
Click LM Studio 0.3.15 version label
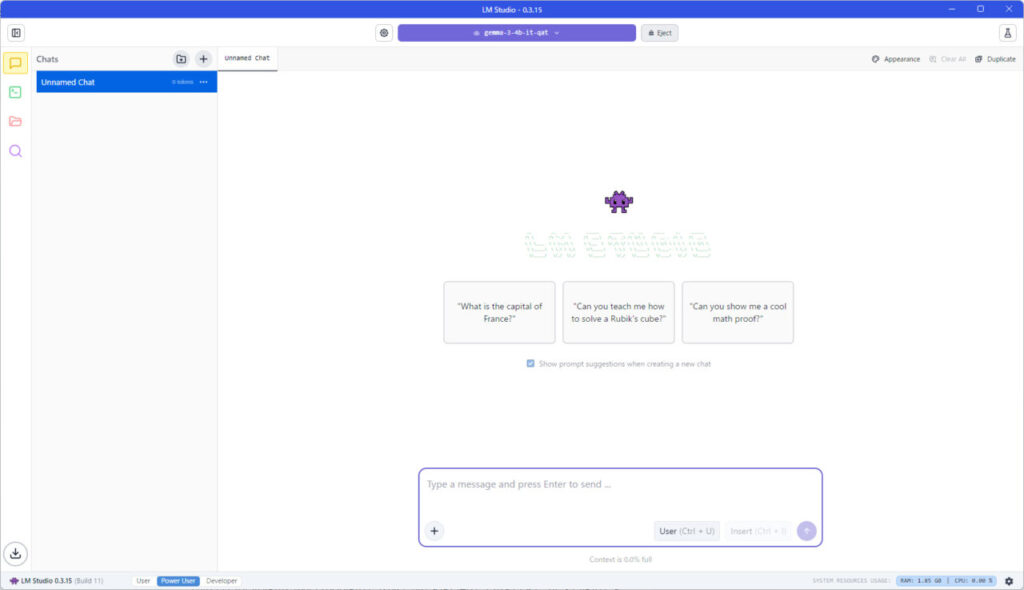coord(56,581)
